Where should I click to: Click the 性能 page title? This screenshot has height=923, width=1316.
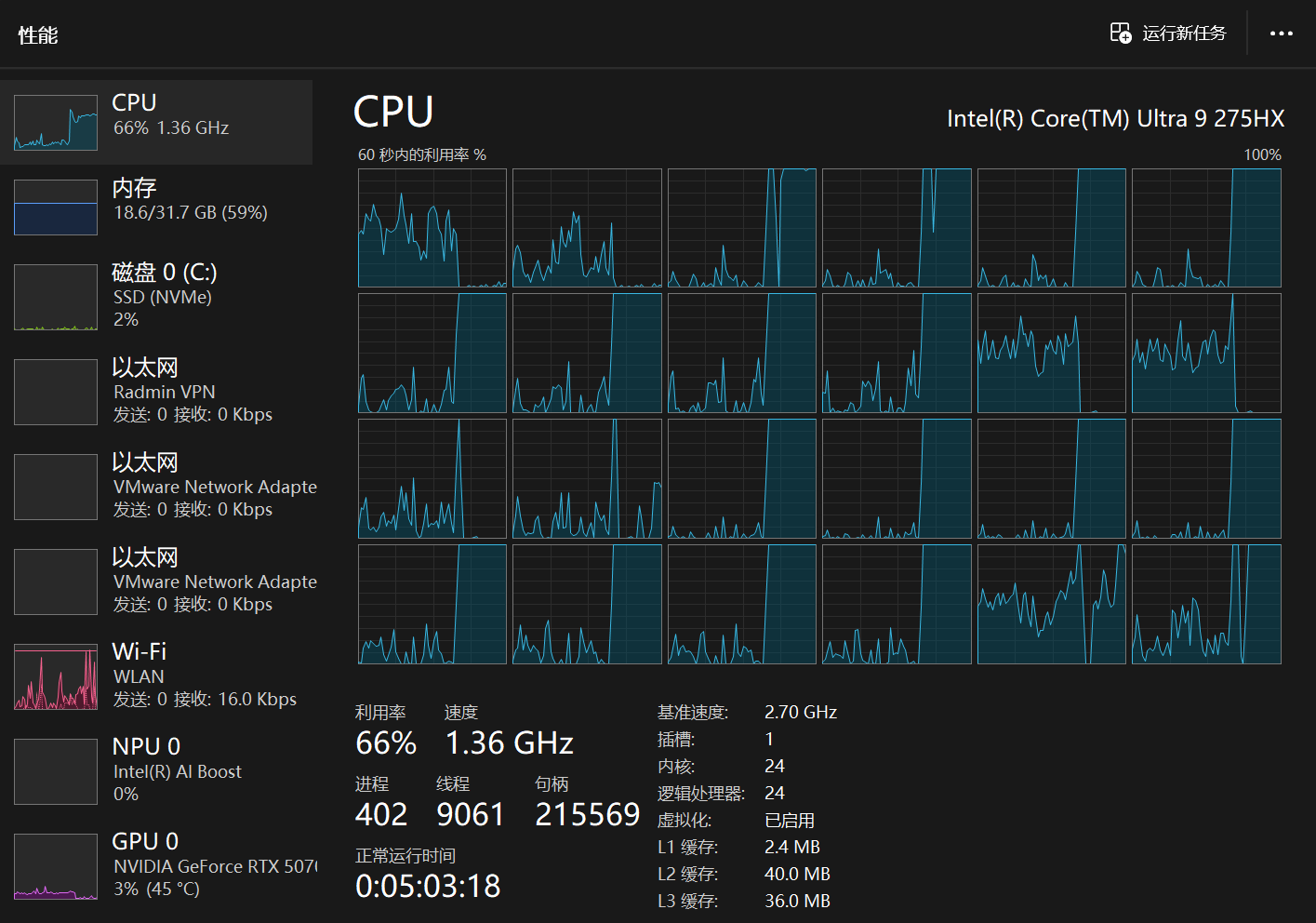[38, 35]
